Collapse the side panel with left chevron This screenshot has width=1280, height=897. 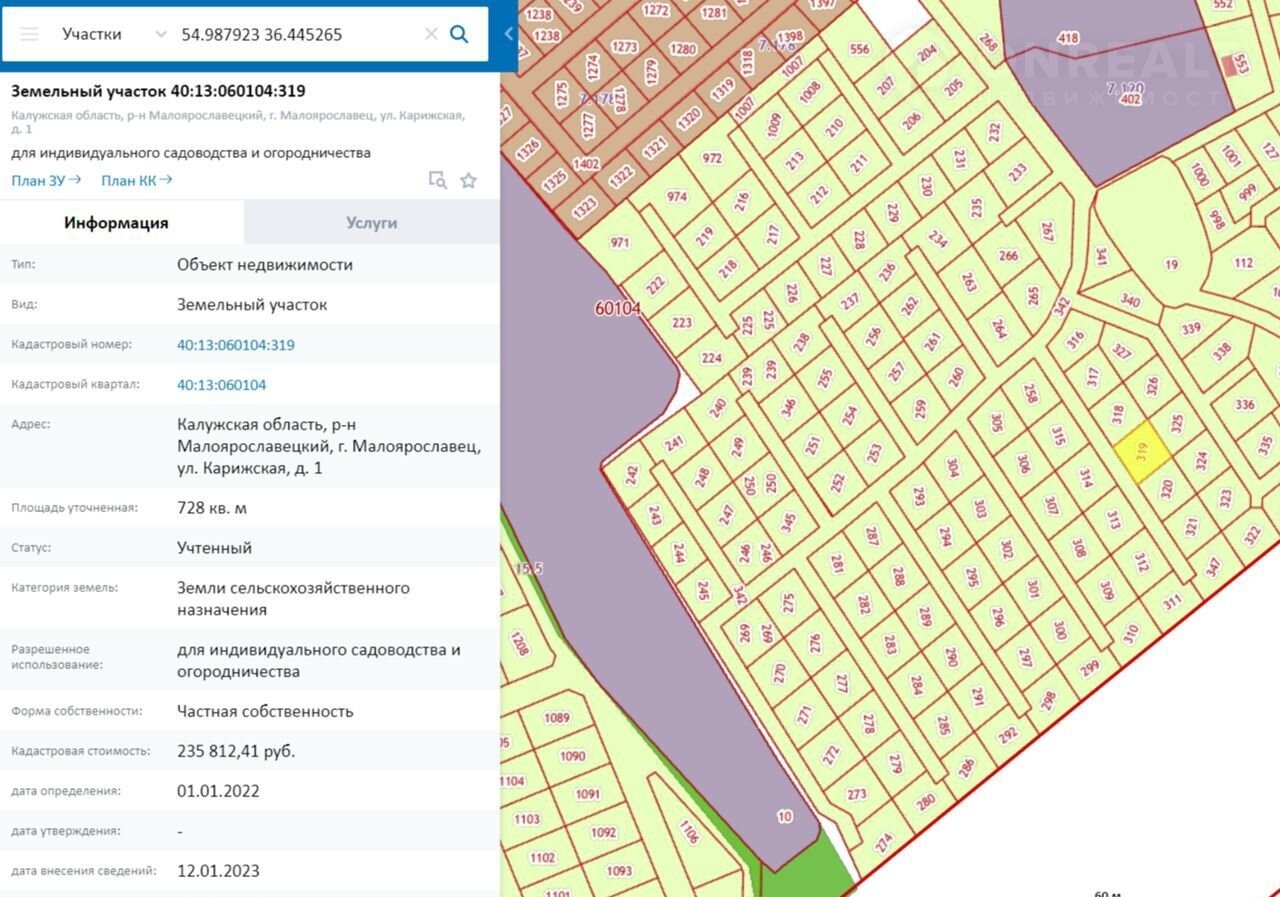tap(508, 34)
